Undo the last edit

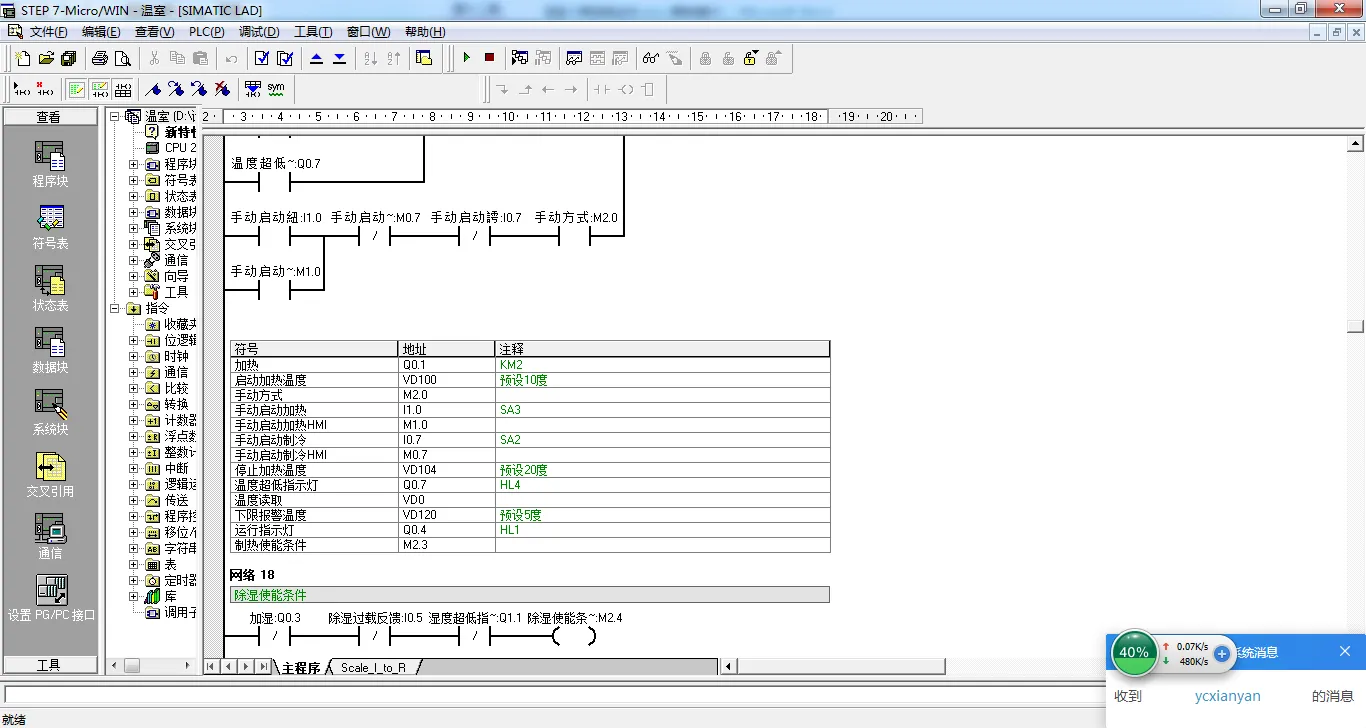tap(232, 58)
